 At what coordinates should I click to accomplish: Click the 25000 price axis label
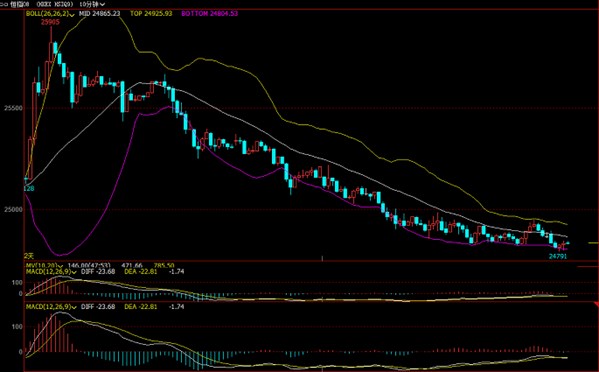[x=13, y=210]
